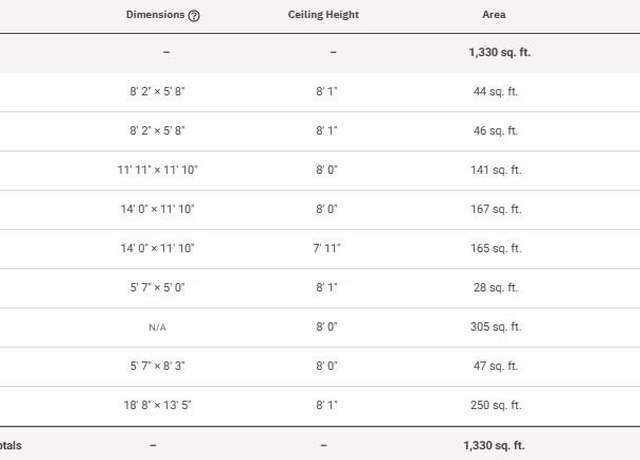Open the Dimensions help question-mark icon

point(194,16)
